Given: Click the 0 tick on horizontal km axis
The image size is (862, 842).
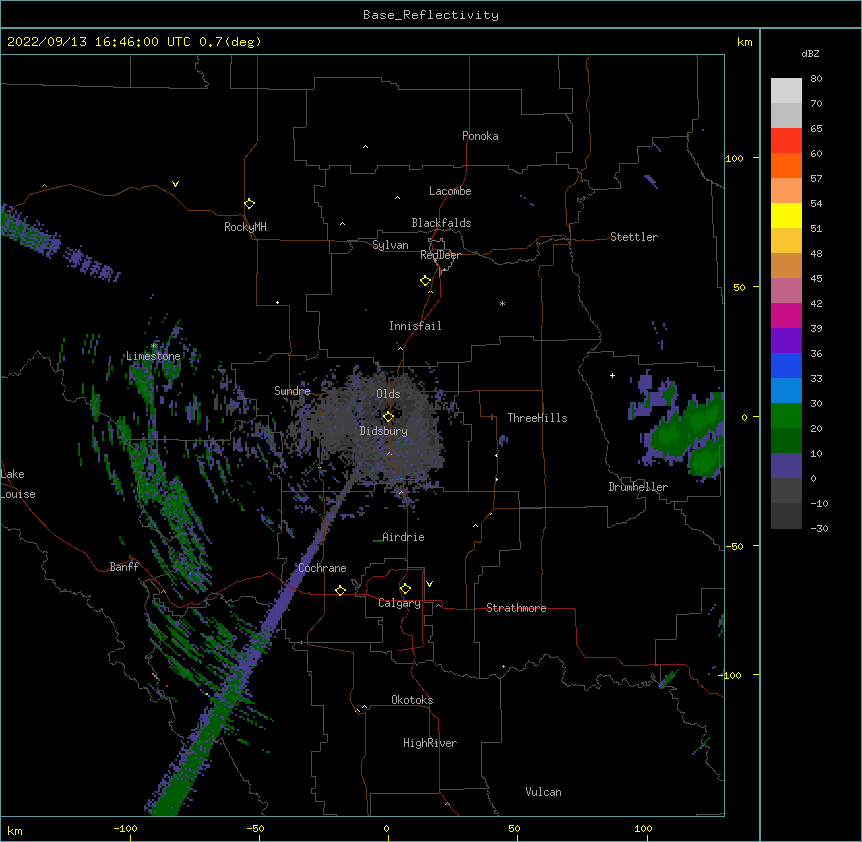Looking at the screenshot, I should (x=386, y=828).
